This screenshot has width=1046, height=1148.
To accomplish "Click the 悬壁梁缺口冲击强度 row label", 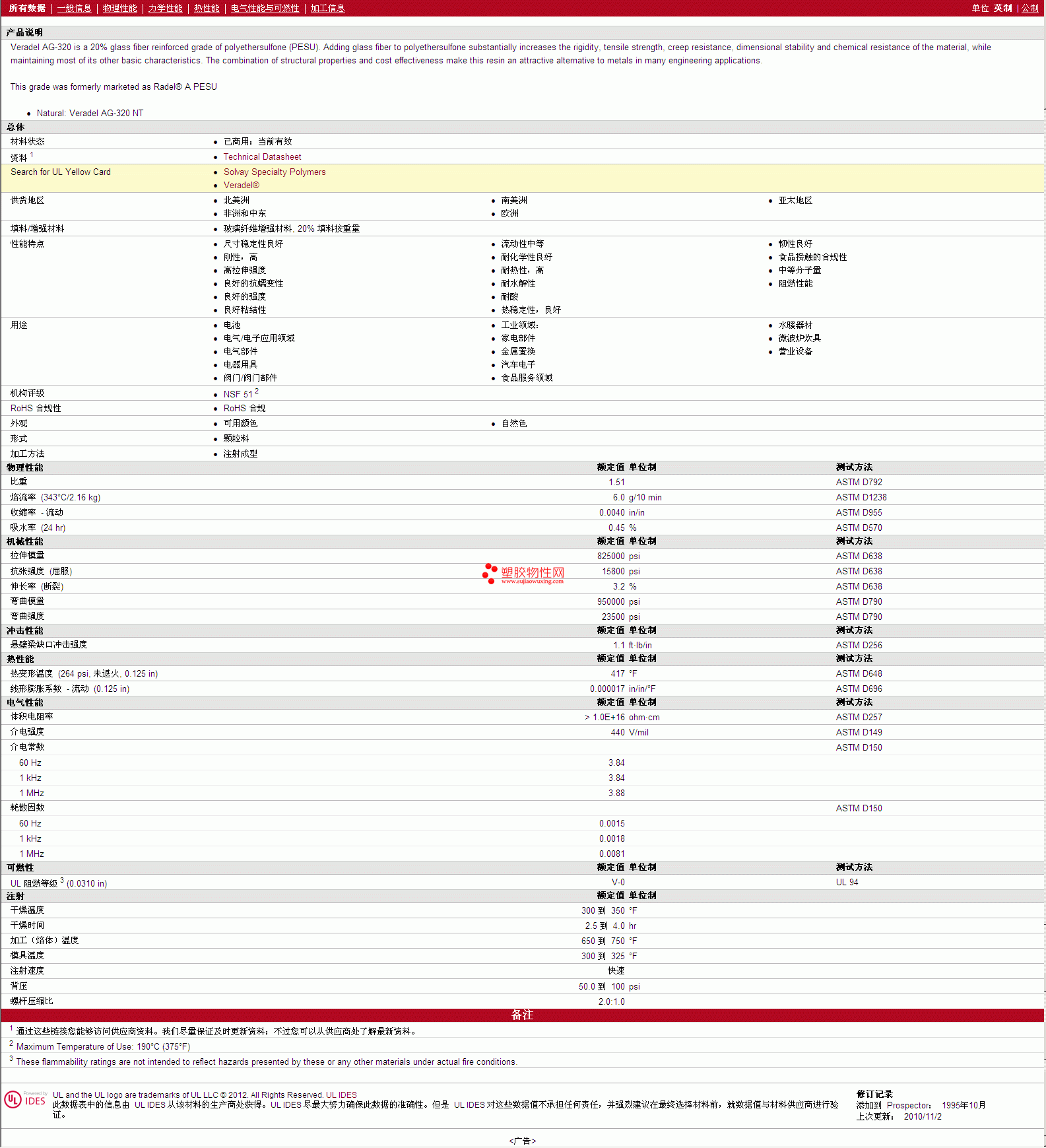I will click(x=48, y=645).
